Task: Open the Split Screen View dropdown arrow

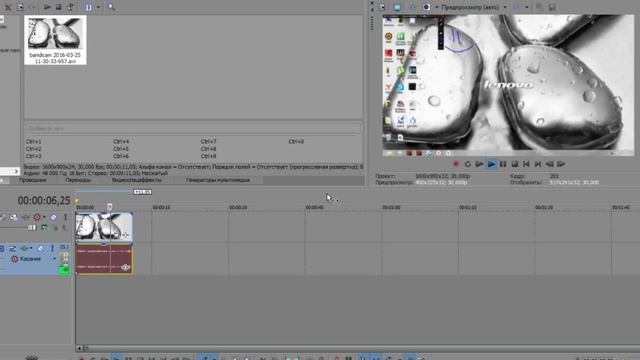Action: [436, 7]
